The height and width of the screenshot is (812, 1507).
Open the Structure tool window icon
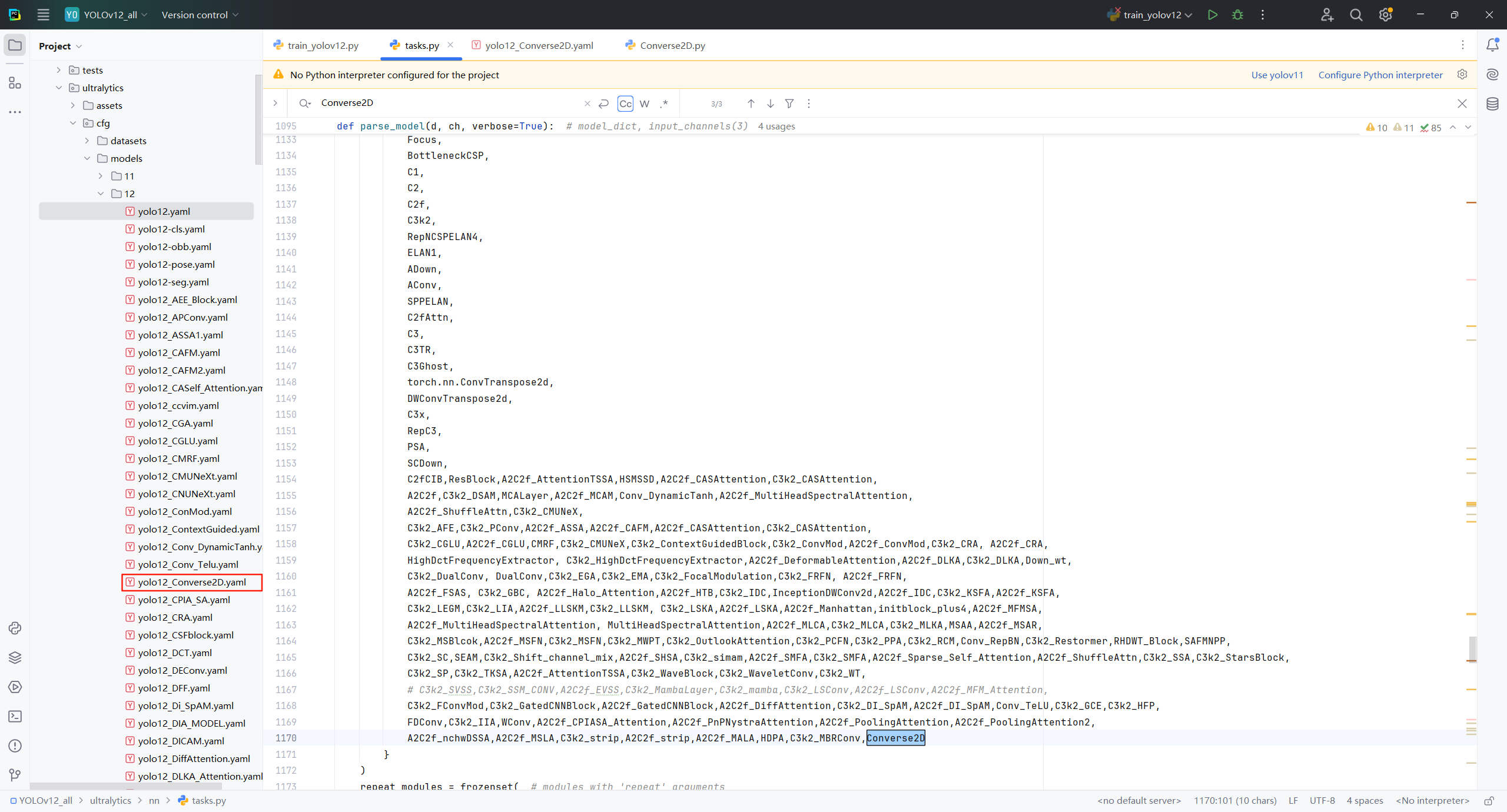[x=15, y=83]
